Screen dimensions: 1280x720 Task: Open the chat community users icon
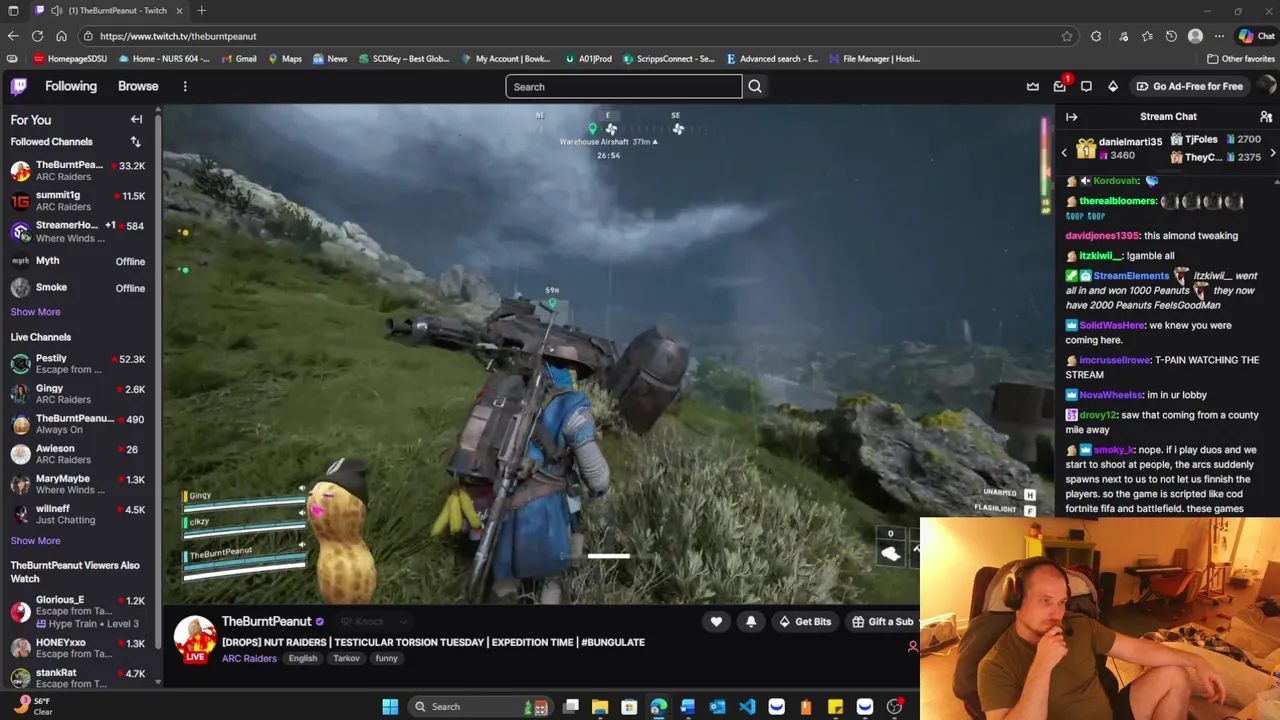1266,117
